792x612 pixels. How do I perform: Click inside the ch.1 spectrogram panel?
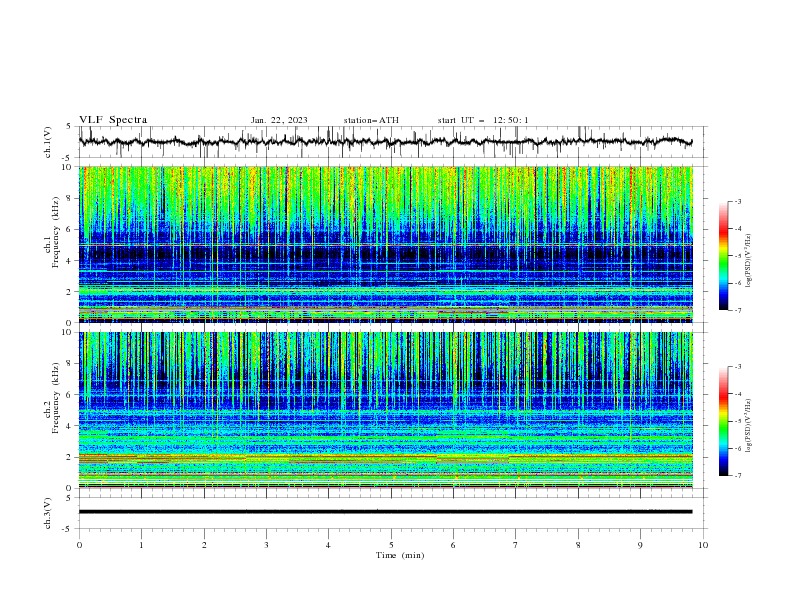[385, 244]
